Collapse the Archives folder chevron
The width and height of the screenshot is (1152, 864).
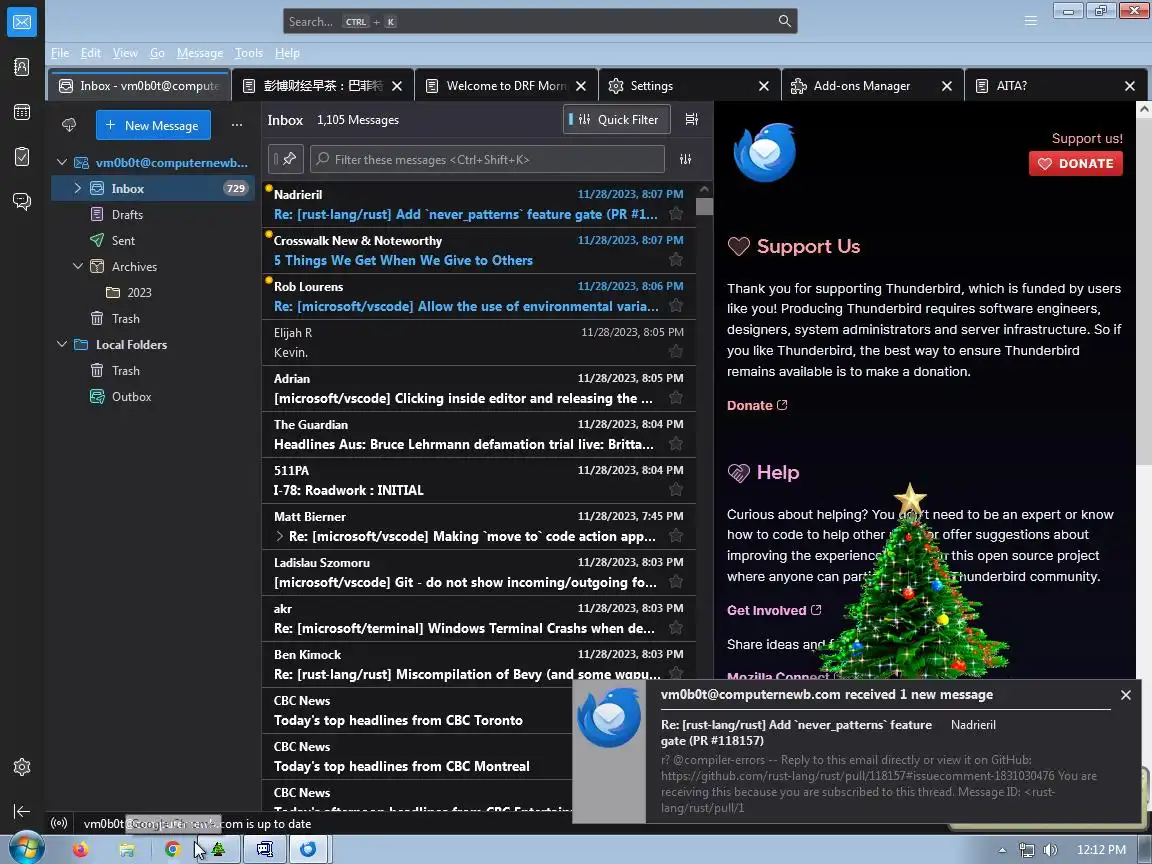pos(78,266)
